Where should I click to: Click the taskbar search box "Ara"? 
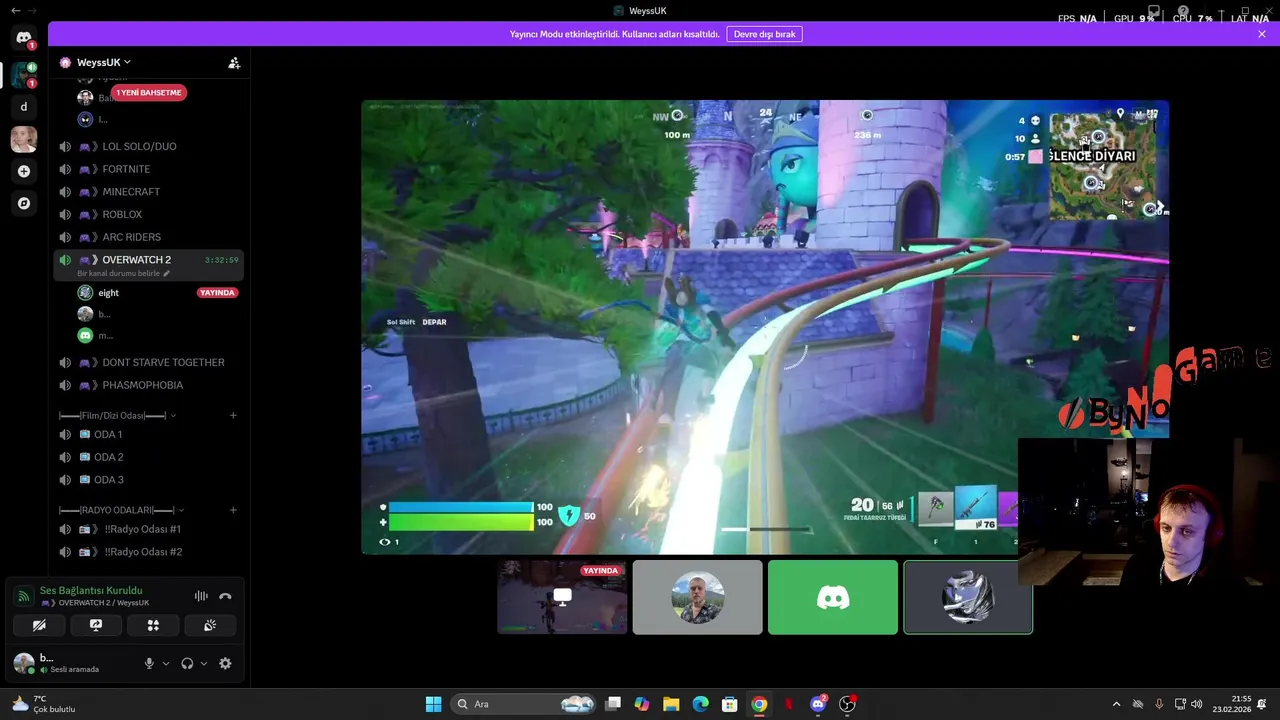pos(525,704)
